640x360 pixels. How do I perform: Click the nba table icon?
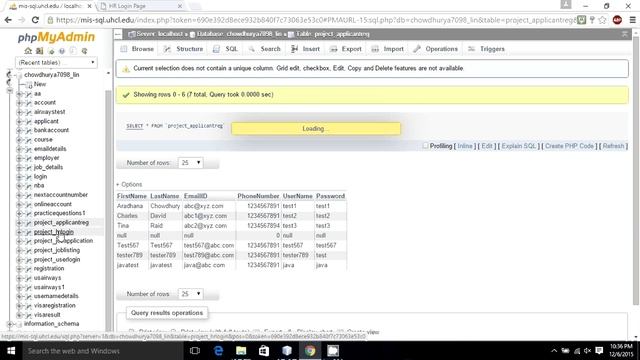click(29, 186)
